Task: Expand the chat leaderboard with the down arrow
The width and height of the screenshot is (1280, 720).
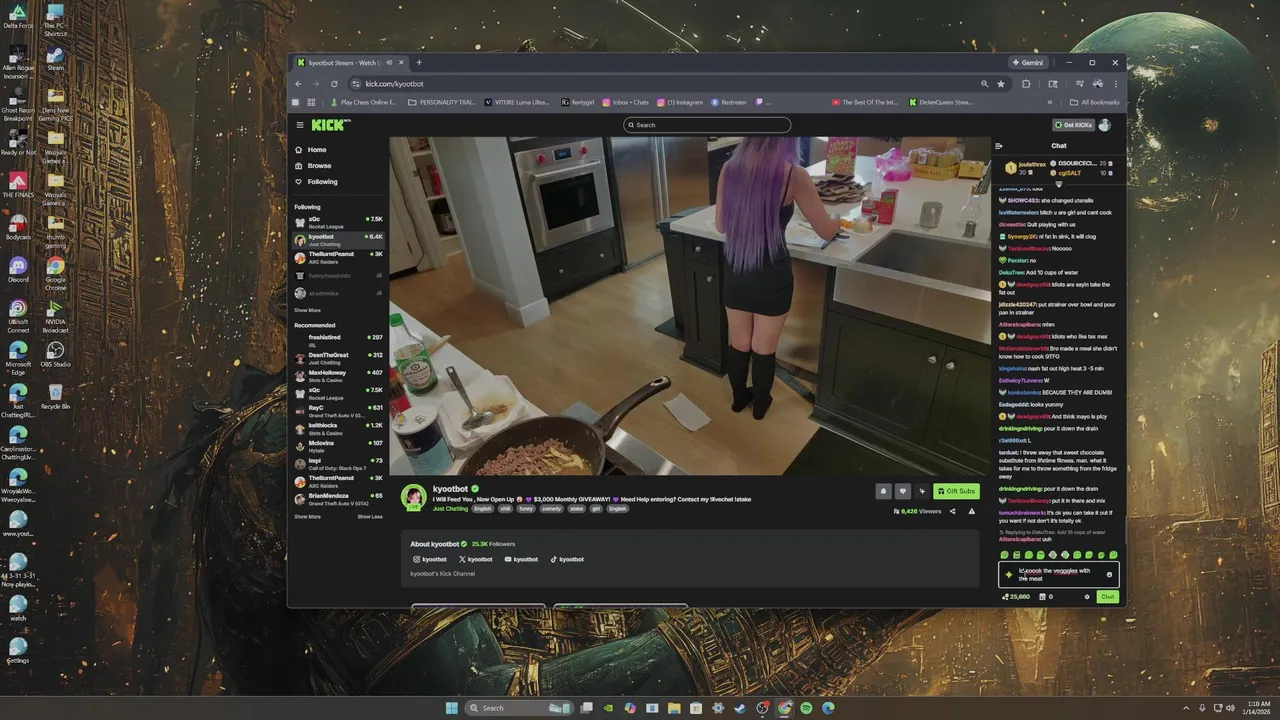Action: click(x=1058, y=184)
